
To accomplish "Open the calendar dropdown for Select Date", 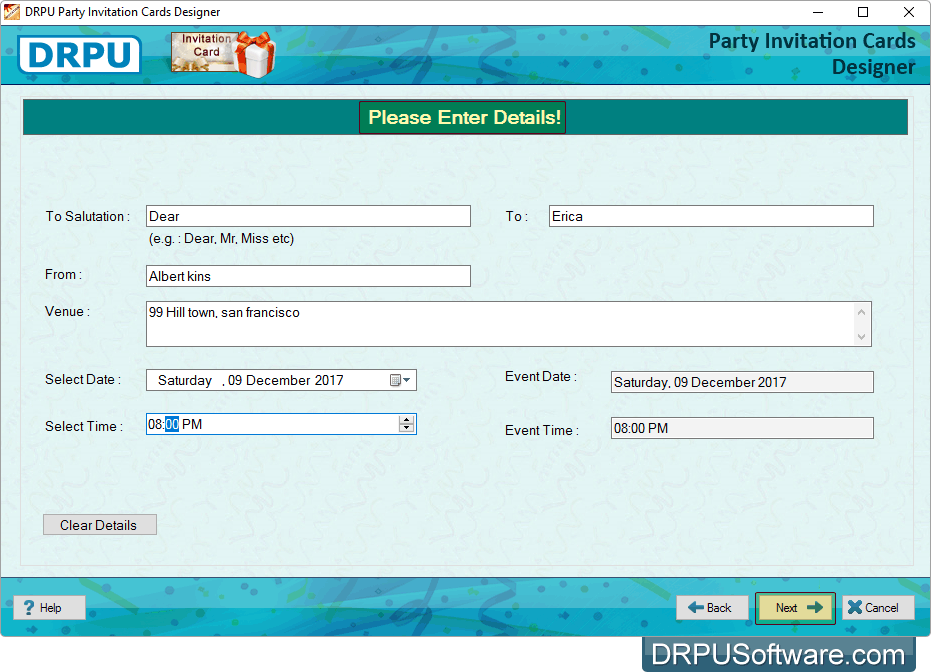I will pyautogui.click(x=400, y=380).
